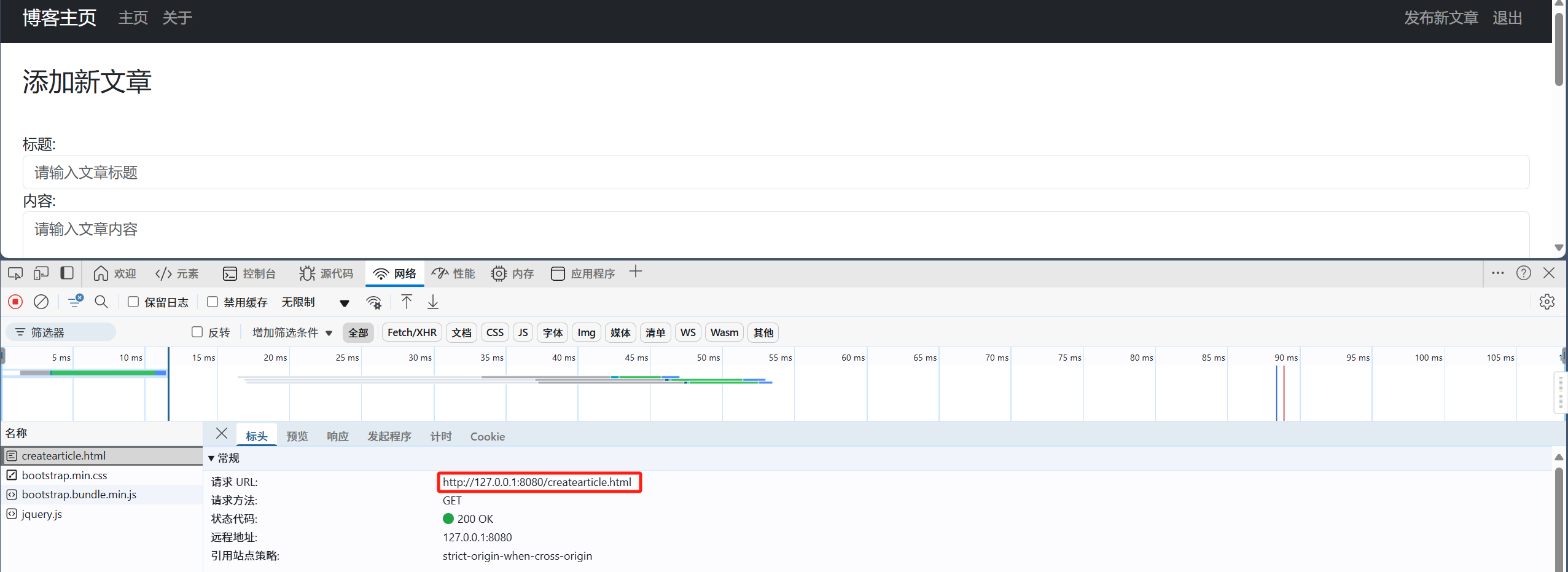
Task: Clear the network log
Action: pos(41,302)
